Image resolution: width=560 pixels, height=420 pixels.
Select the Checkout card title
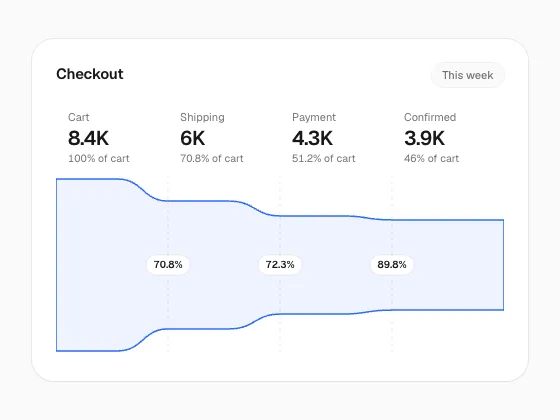coord(90,74)
